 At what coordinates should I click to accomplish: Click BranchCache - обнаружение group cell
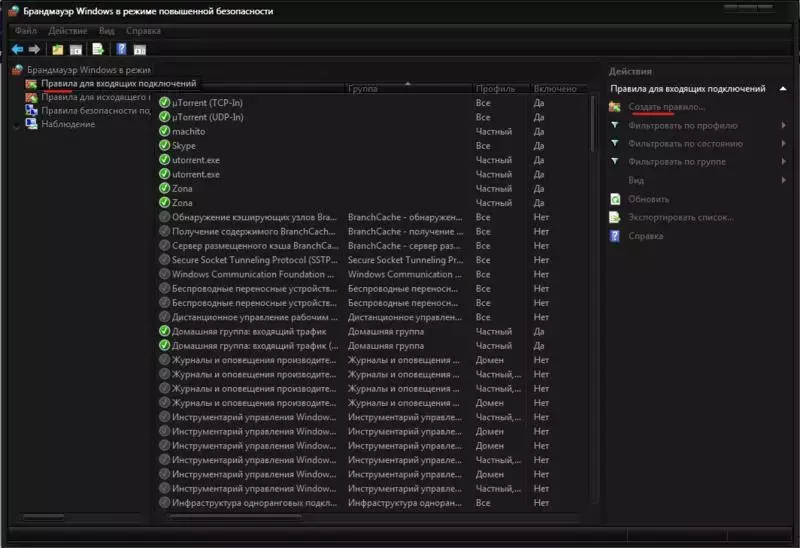point(405,217)
